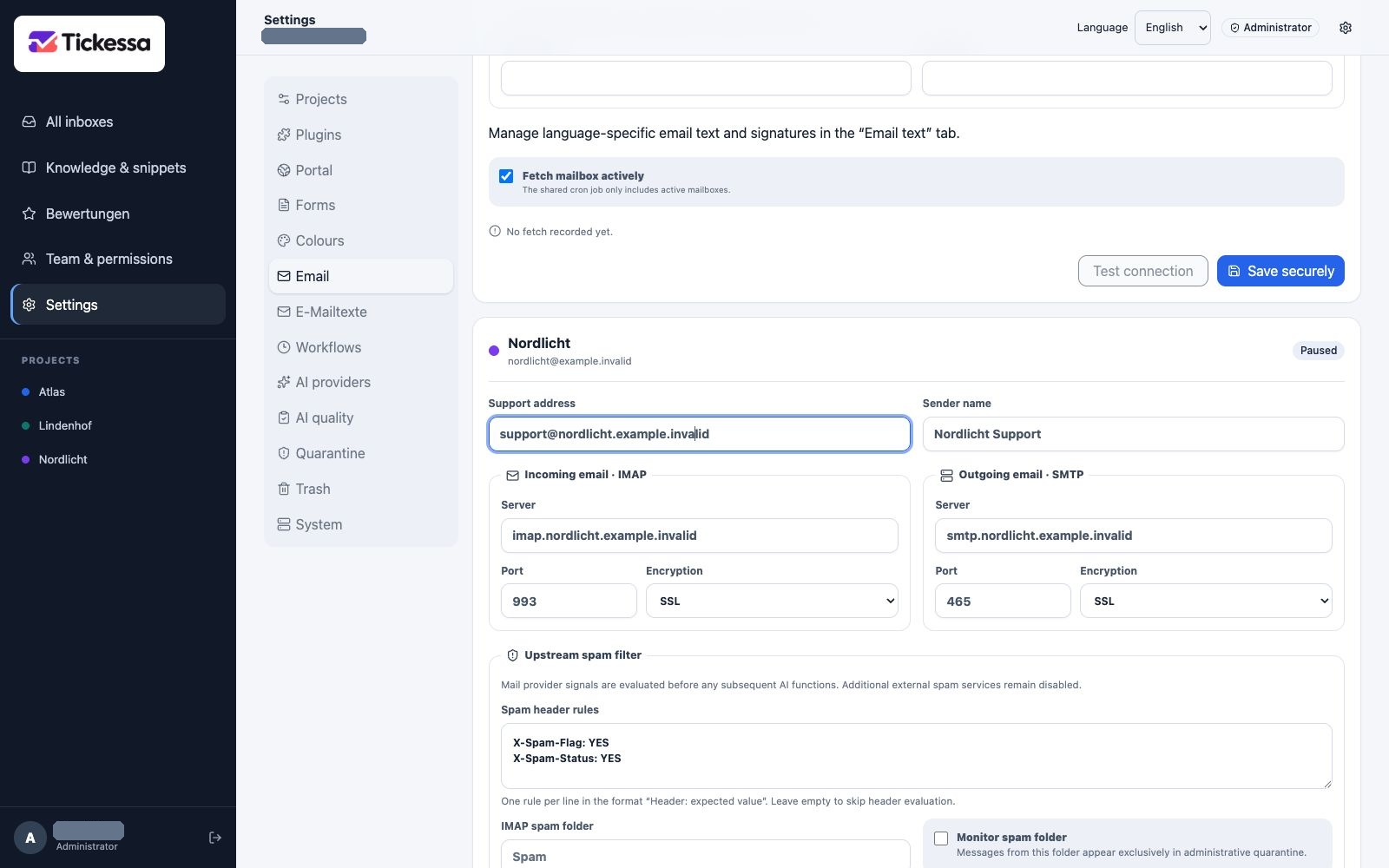
Task: Click the purple Nordlicht mailbox color dot
Action: pyautogui.click(x=494, y=351)
